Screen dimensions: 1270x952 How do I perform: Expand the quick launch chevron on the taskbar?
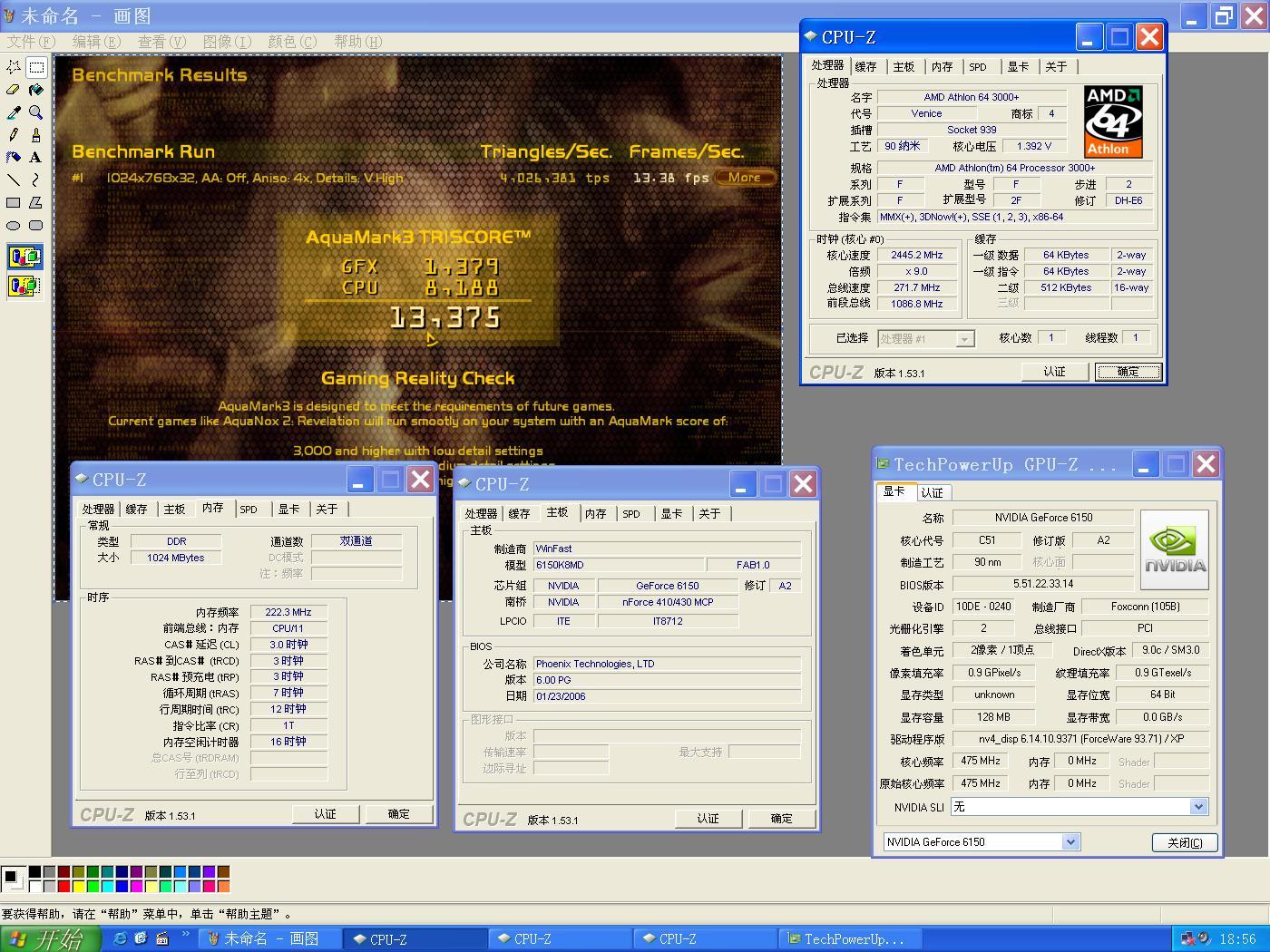coord(186,935)
